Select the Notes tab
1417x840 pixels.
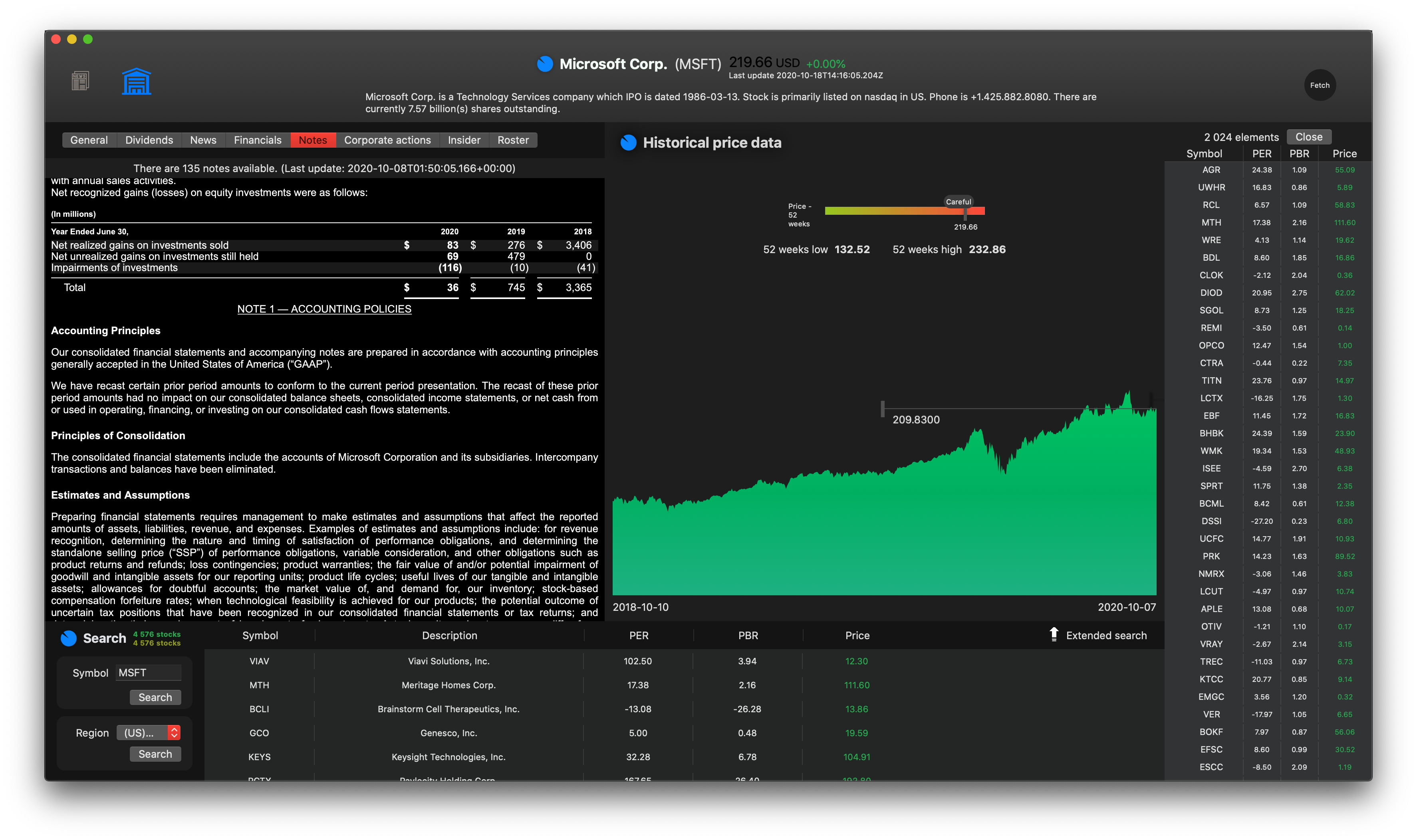point(313,140)
